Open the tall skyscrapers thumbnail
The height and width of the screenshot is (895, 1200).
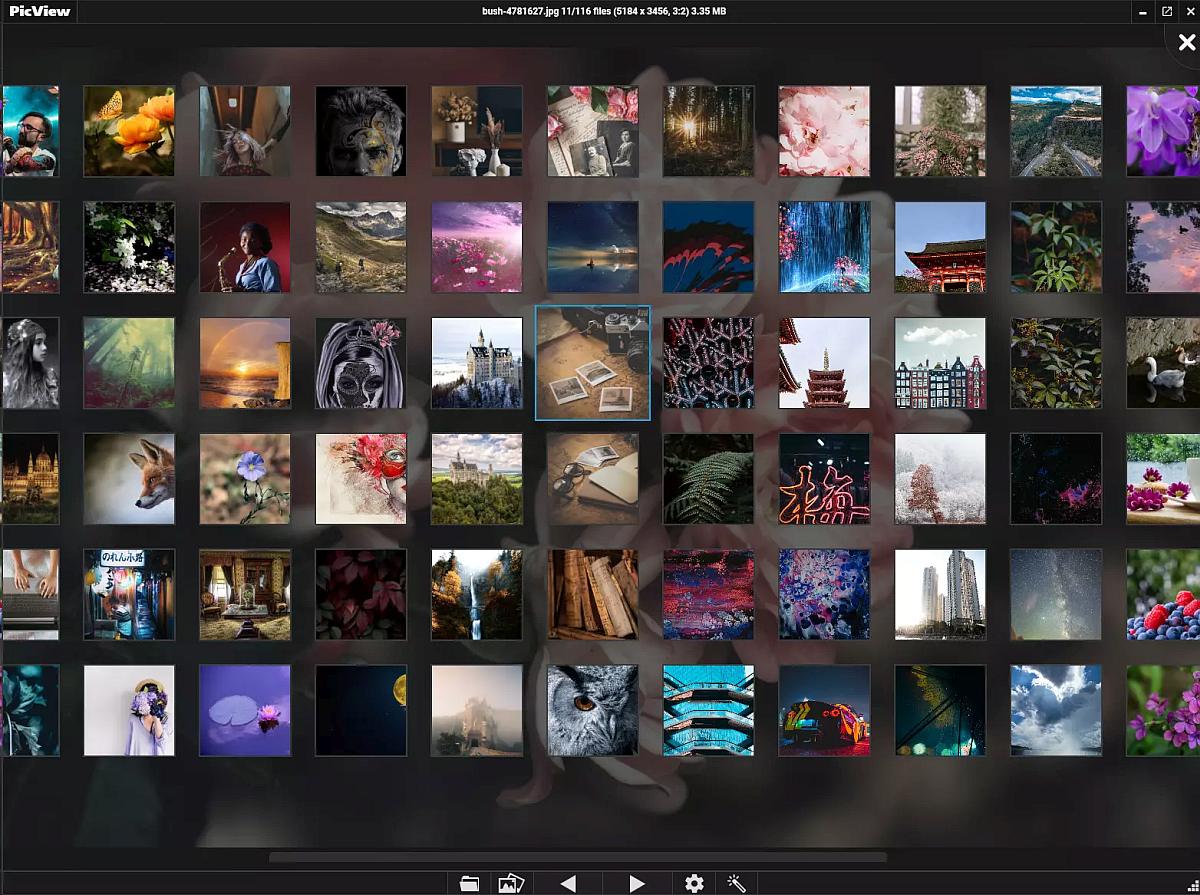(x=941, y=595)
